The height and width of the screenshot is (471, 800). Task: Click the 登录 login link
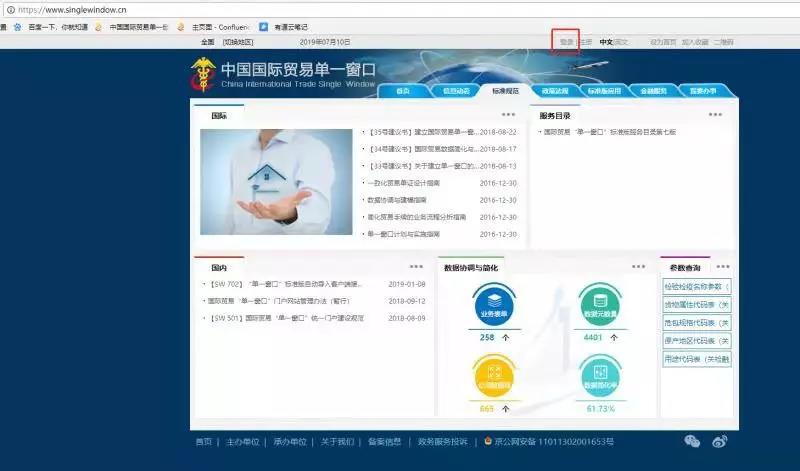[566, 42]
